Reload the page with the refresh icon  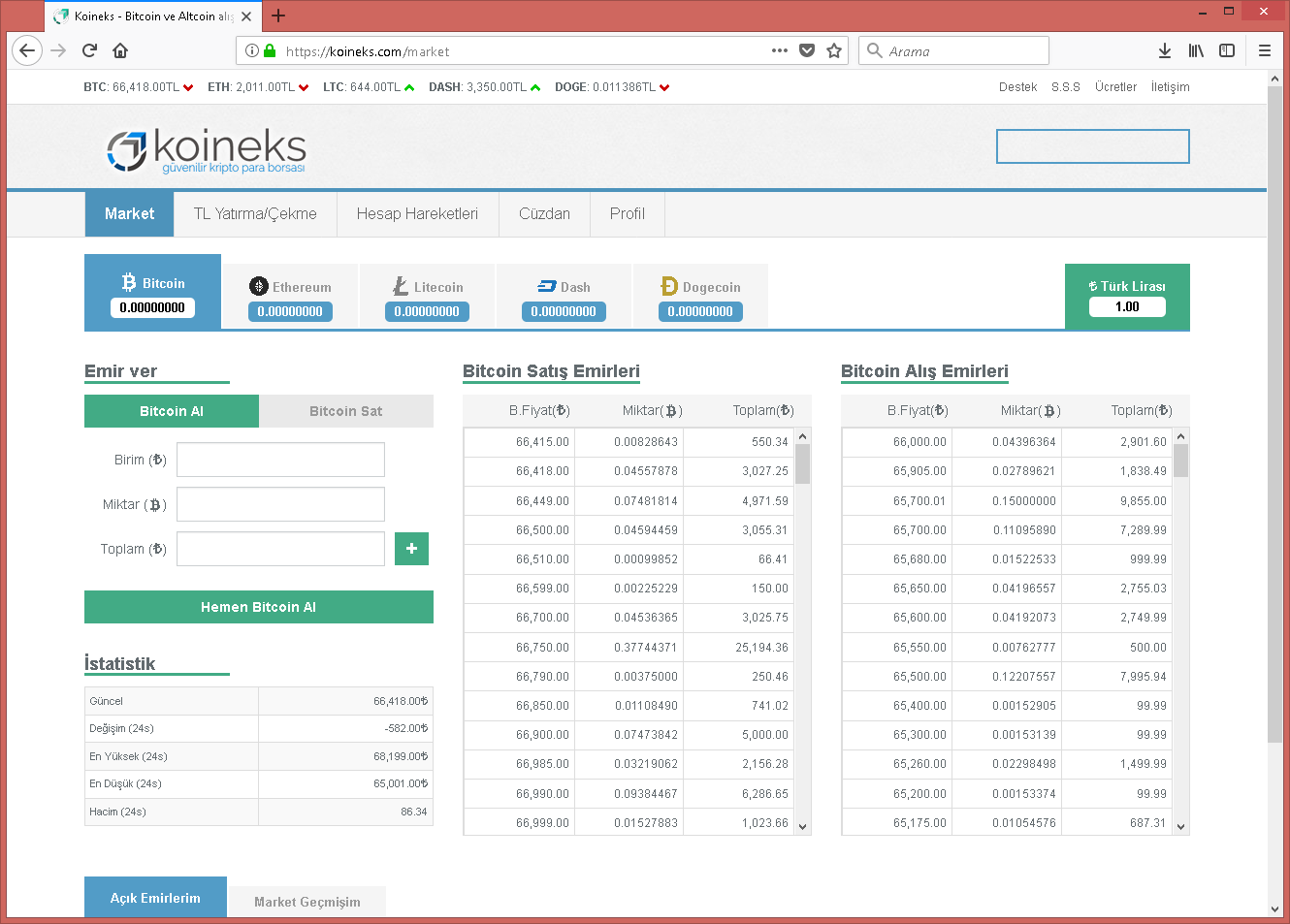tap(89, 50)
